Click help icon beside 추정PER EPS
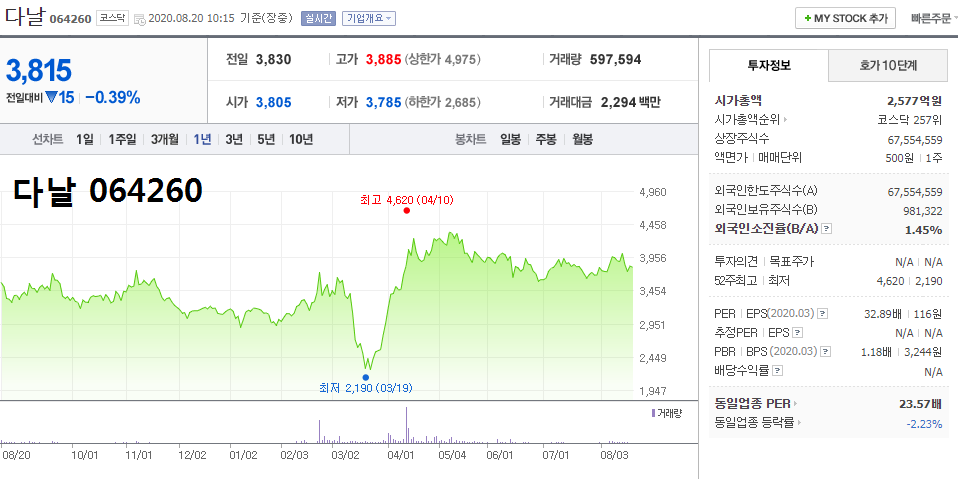The width and height of the screenshot is (958, 479). 797,333
